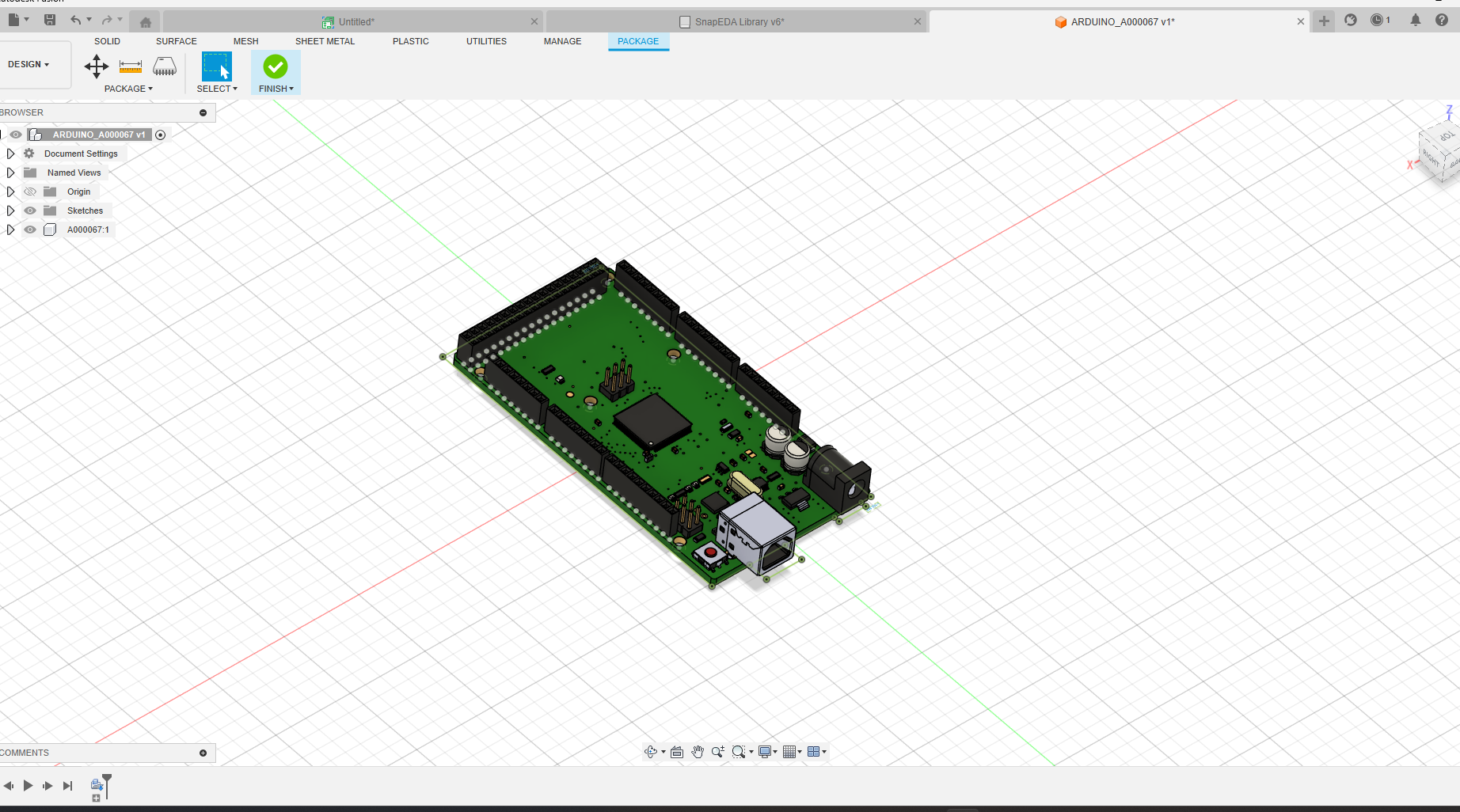Open the SnapEDA Library v6 document tab

[736, 21]
